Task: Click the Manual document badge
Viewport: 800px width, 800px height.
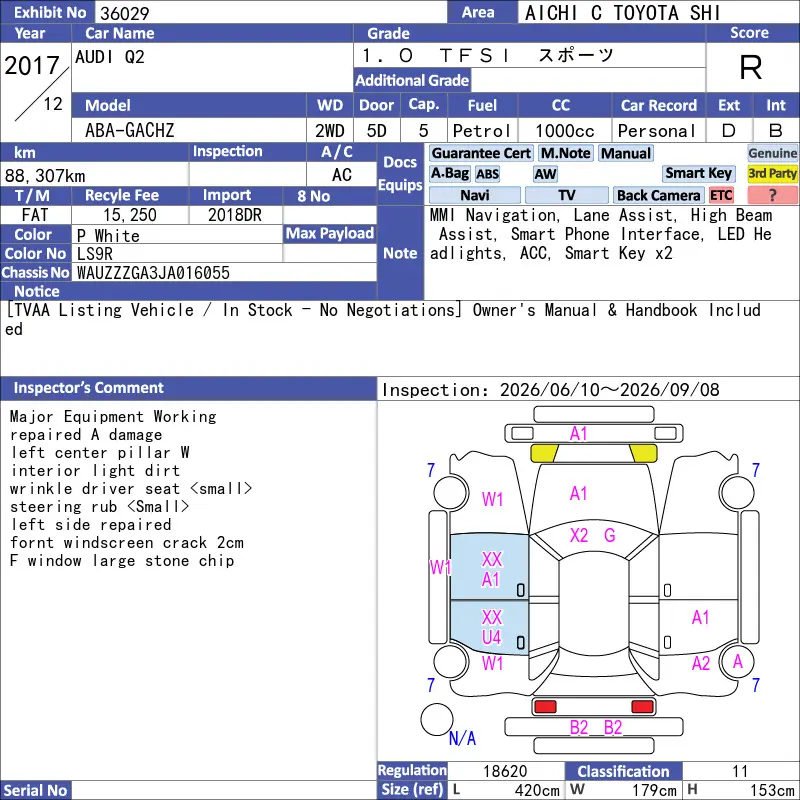Action: click(626, 153)
